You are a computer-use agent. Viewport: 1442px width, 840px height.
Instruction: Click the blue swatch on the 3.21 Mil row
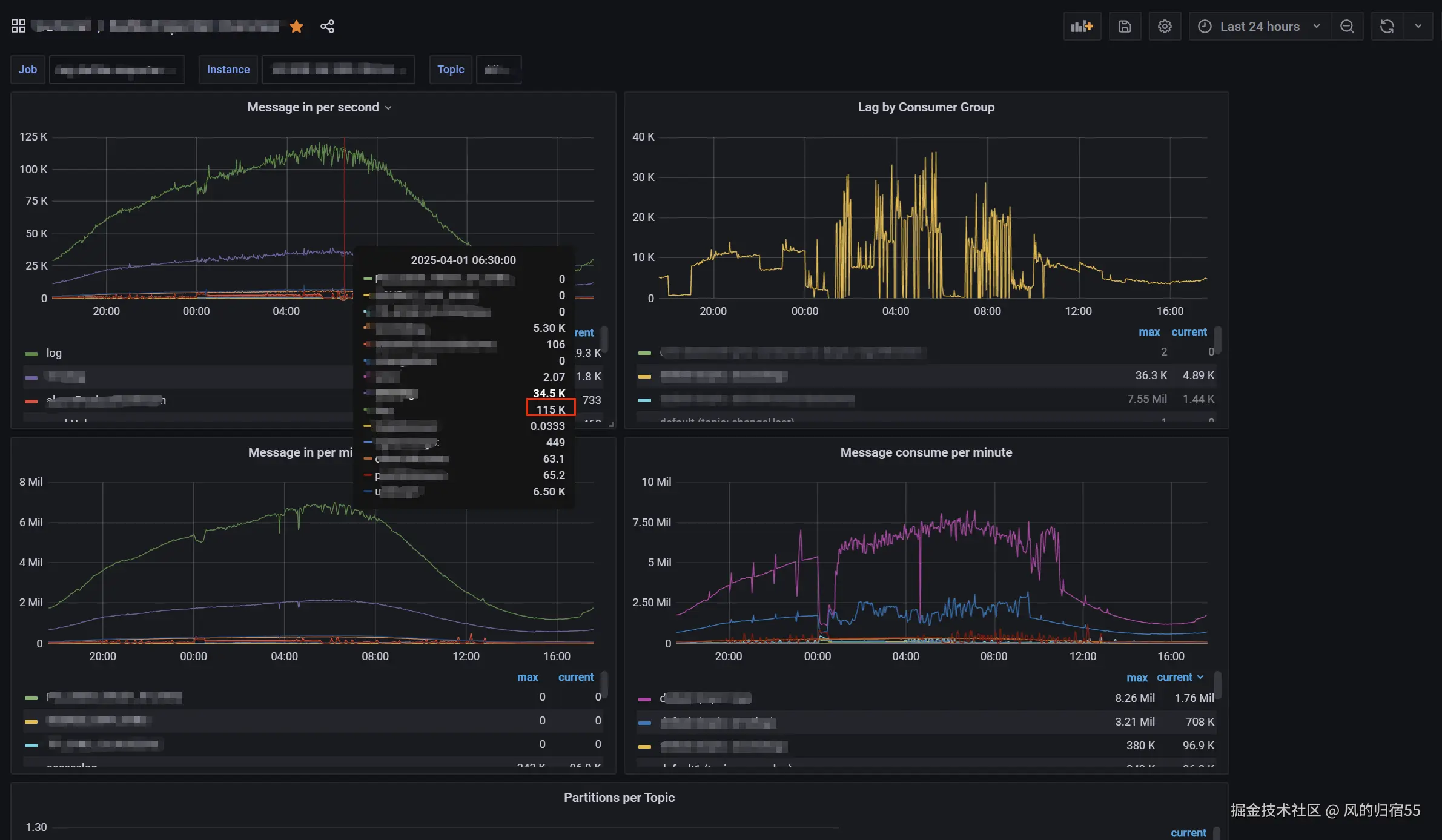pyautogui.click(x=644, y=723)
